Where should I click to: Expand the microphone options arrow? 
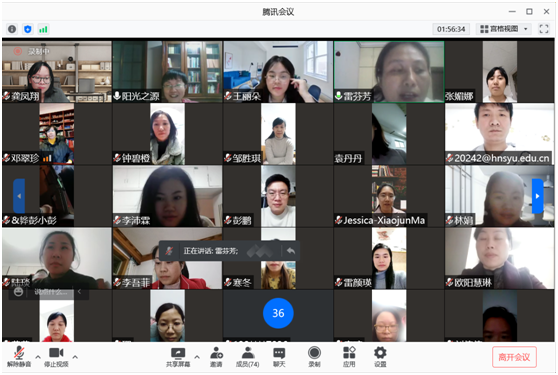[38, 356]
